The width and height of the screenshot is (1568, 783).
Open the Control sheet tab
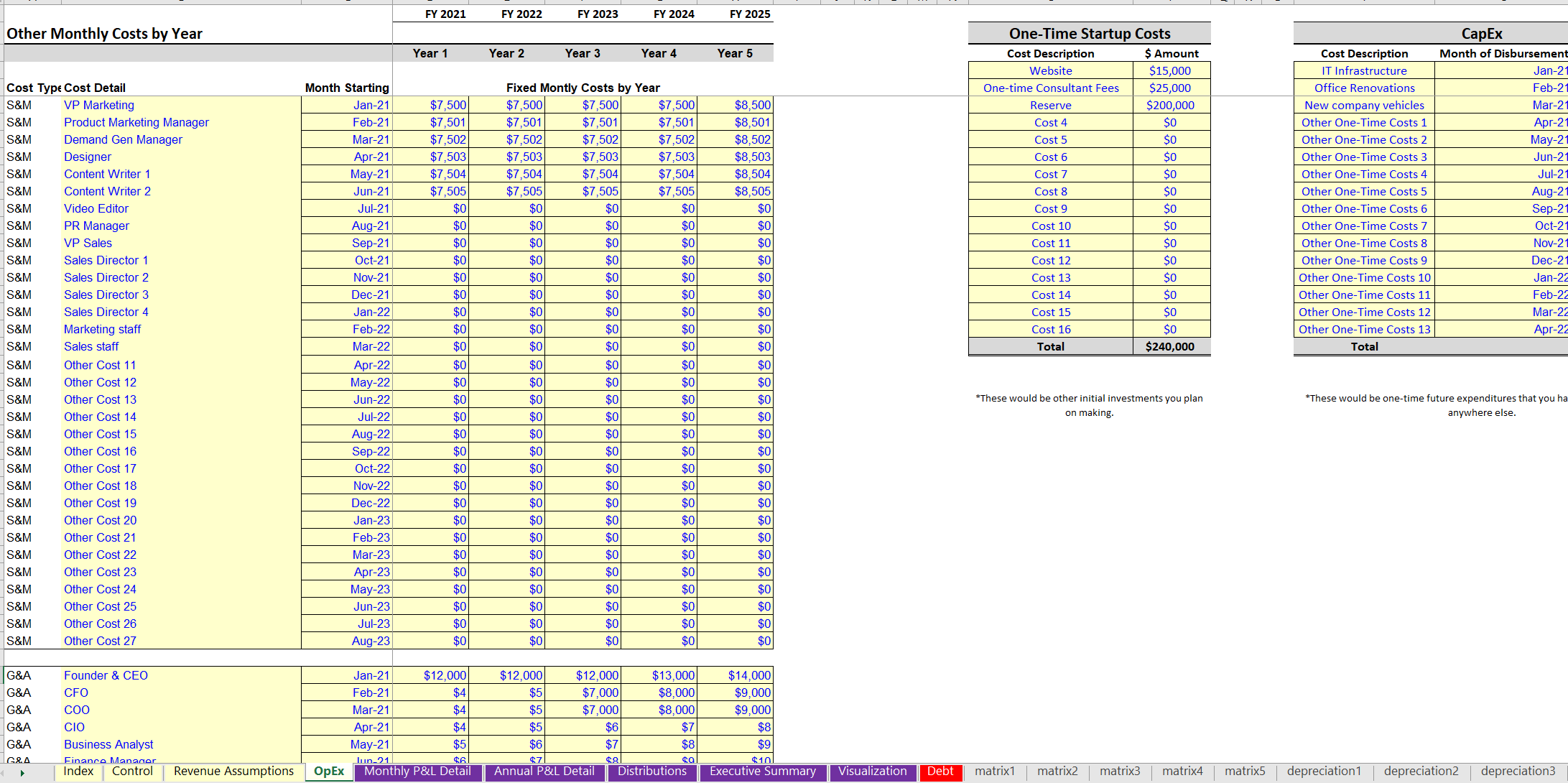click(x=132, y=772)
